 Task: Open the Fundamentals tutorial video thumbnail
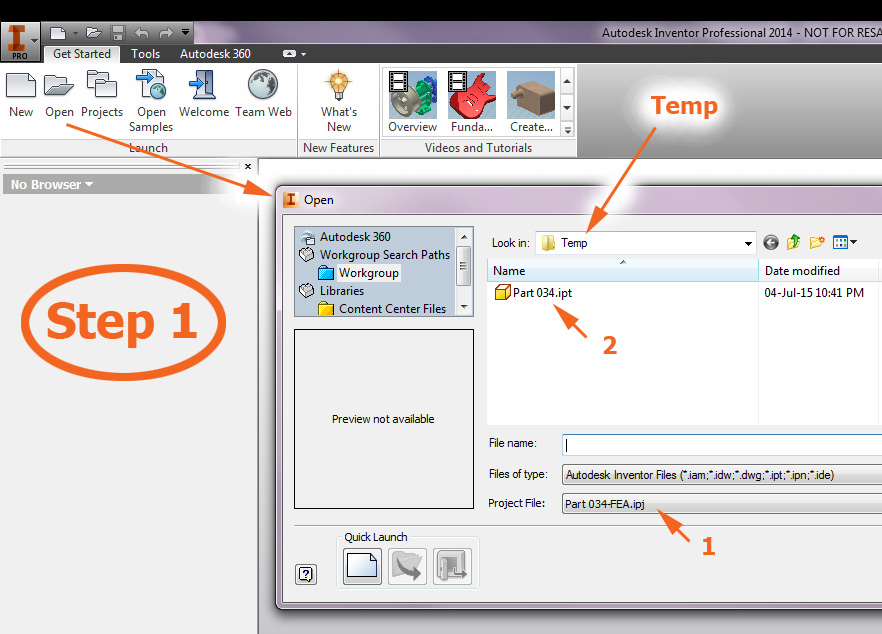click(x=472, y=101)
